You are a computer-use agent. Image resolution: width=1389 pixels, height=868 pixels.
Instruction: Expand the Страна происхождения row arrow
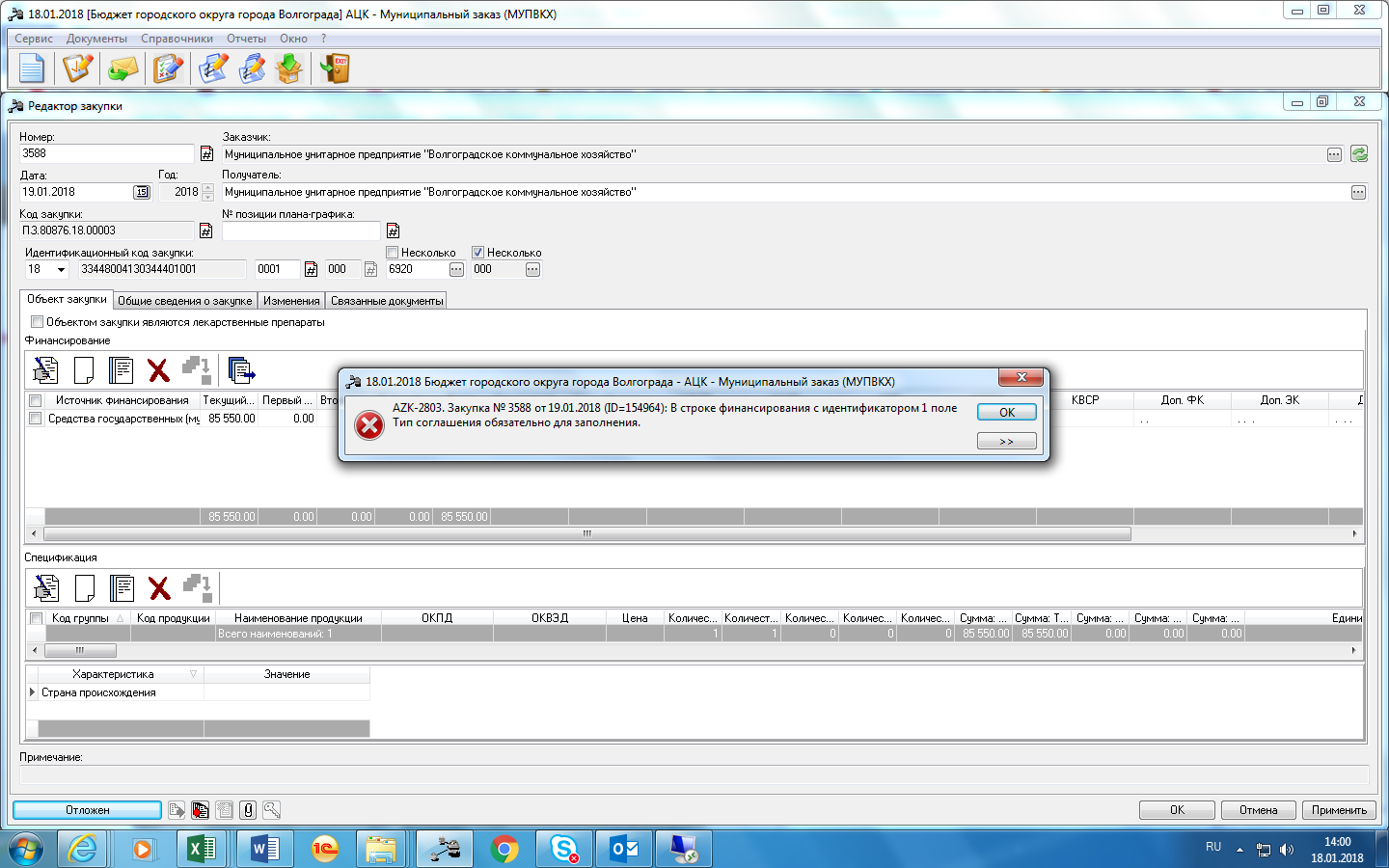33,692
